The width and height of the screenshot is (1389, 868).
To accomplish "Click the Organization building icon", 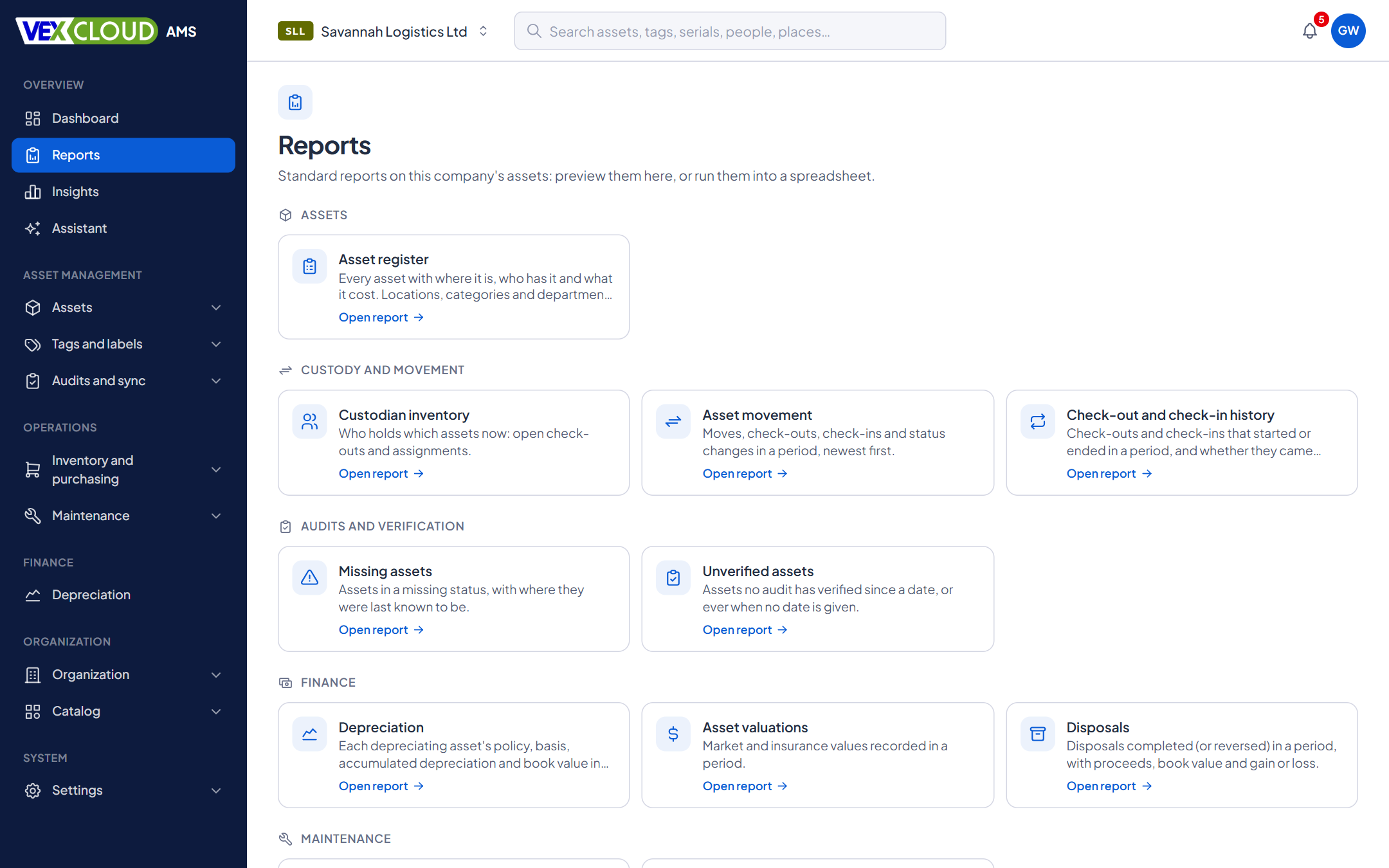I will pyautogui.click(x=33, y=674).
